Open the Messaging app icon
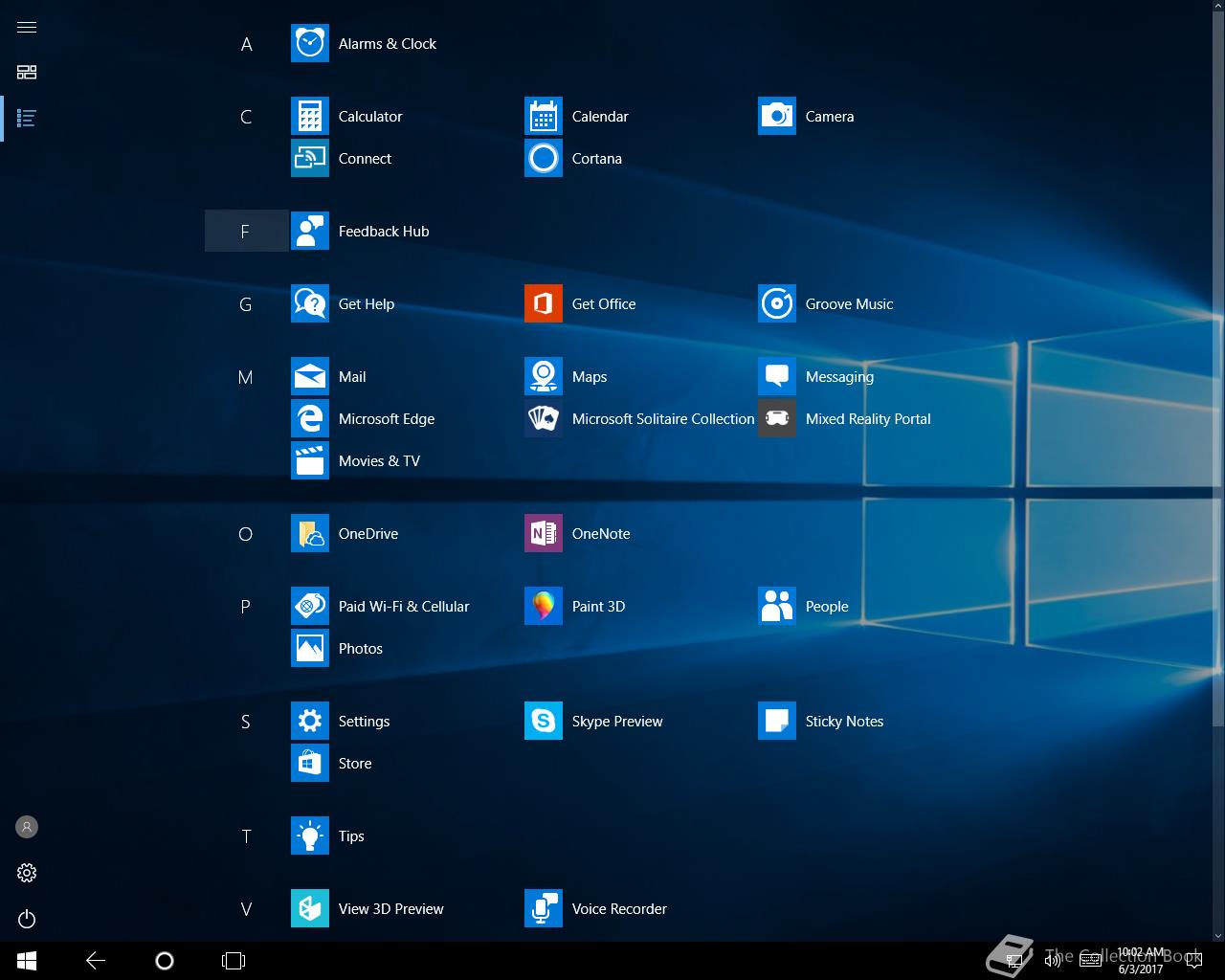 click(x=777, y=377)
